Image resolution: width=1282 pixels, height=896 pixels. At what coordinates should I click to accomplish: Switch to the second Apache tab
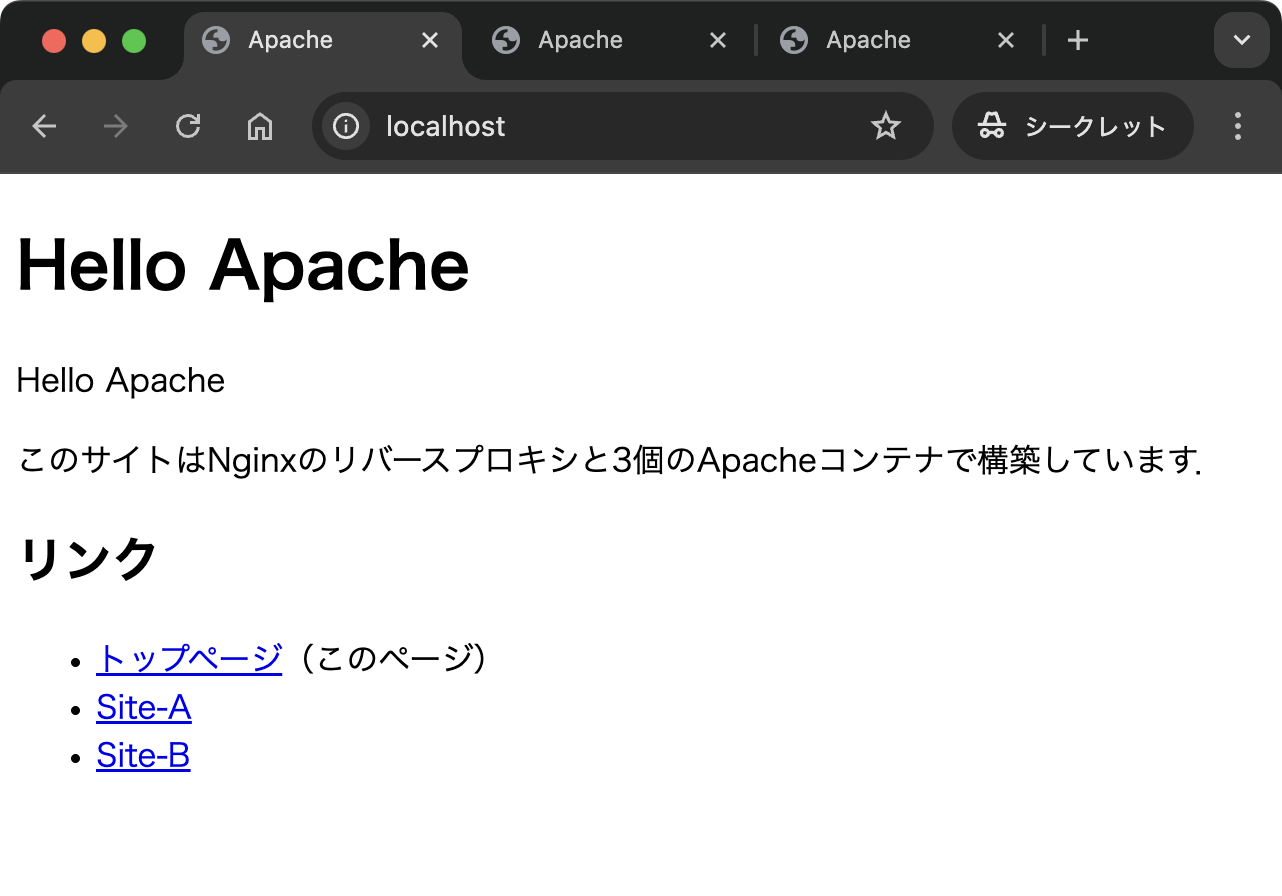[580, 40]
